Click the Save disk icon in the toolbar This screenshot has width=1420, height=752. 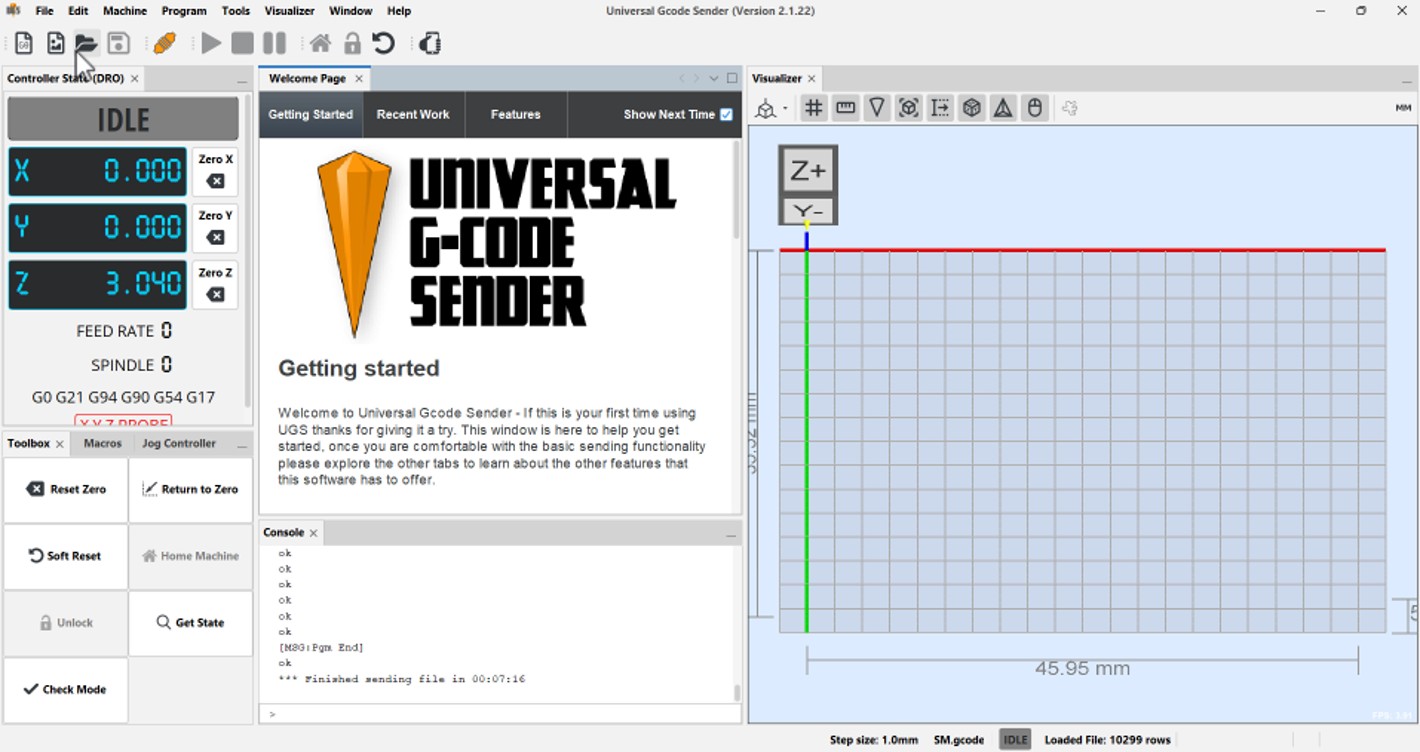pos(118,43)
